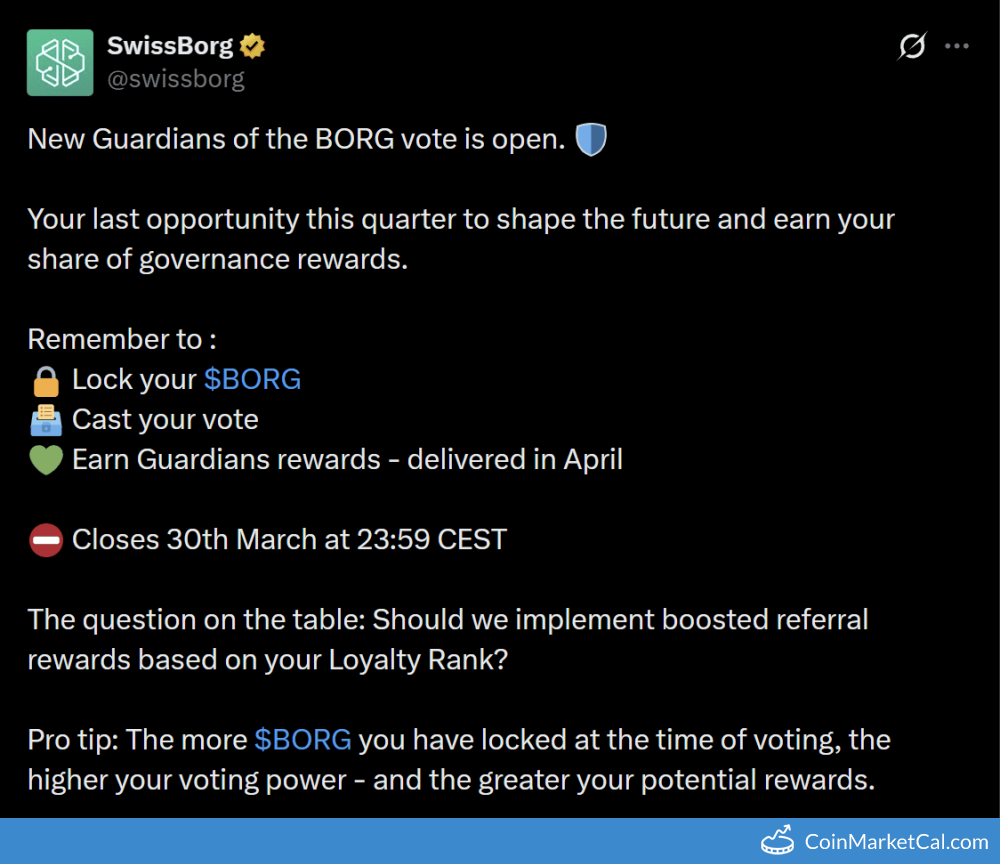Click the $BORG cashtag in the Pro tip
The height and width of the screenshot is (864, 1000).
(302, 740)
